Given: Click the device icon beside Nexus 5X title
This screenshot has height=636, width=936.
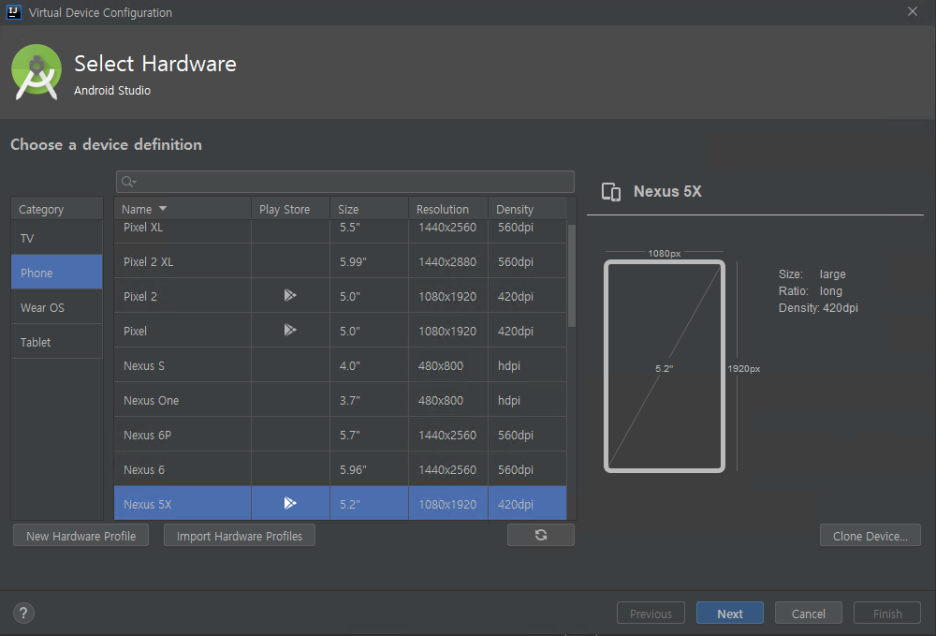Looking at the screenshot, I should tap(611, 192).
